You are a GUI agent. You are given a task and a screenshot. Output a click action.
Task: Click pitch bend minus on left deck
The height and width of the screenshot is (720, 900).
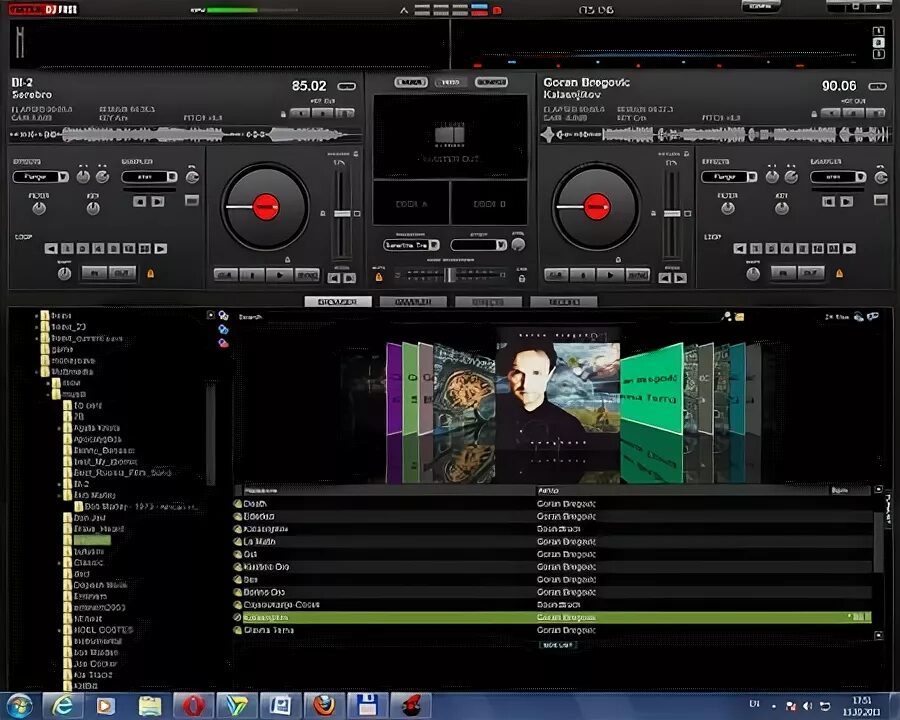[x=334, y=278]
